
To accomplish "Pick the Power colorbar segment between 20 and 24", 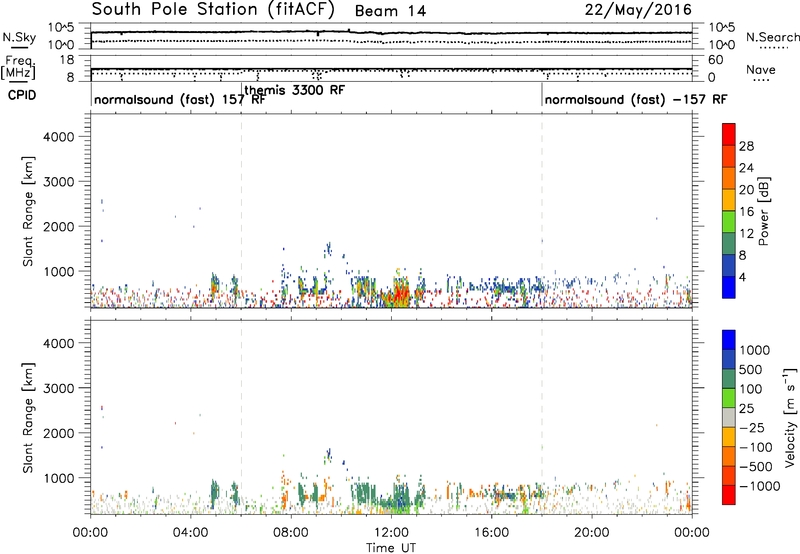I will 729,178.
